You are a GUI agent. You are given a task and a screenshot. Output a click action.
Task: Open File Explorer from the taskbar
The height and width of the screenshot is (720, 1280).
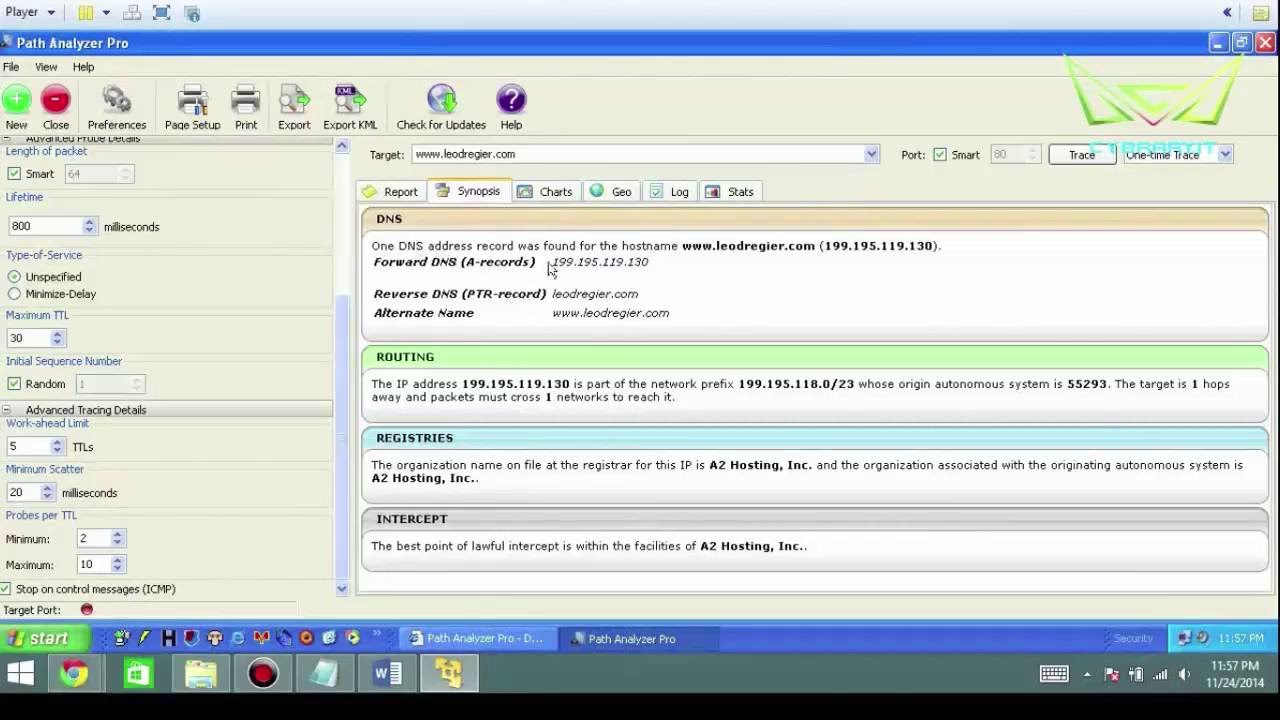point(200,674)
